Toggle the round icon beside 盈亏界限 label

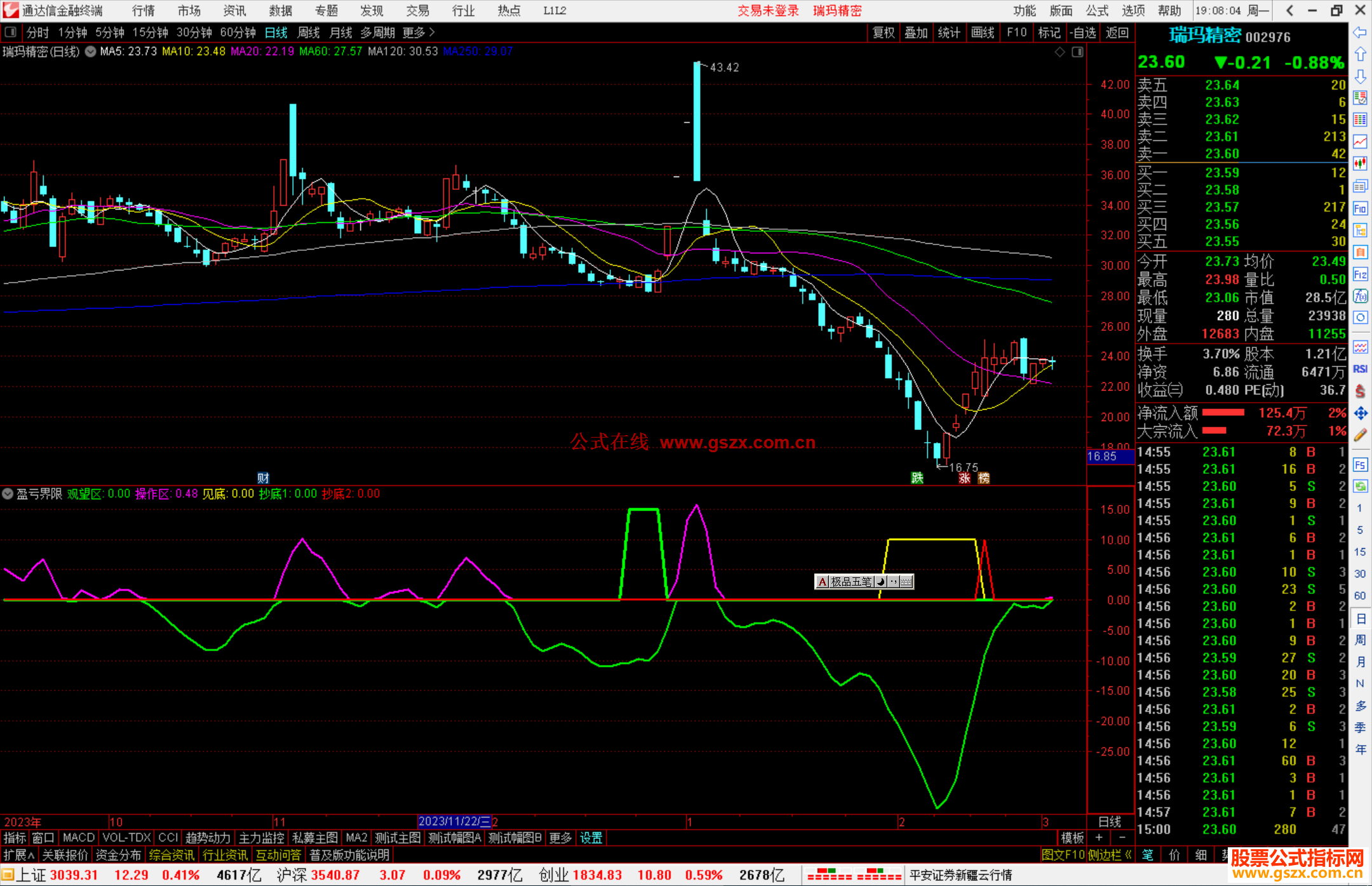click(8, 493)
